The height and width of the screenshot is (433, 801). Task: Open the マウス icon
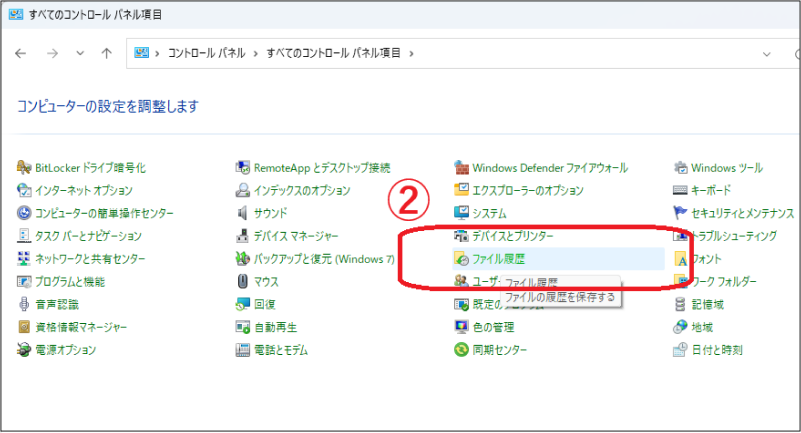tap(243, 281)
